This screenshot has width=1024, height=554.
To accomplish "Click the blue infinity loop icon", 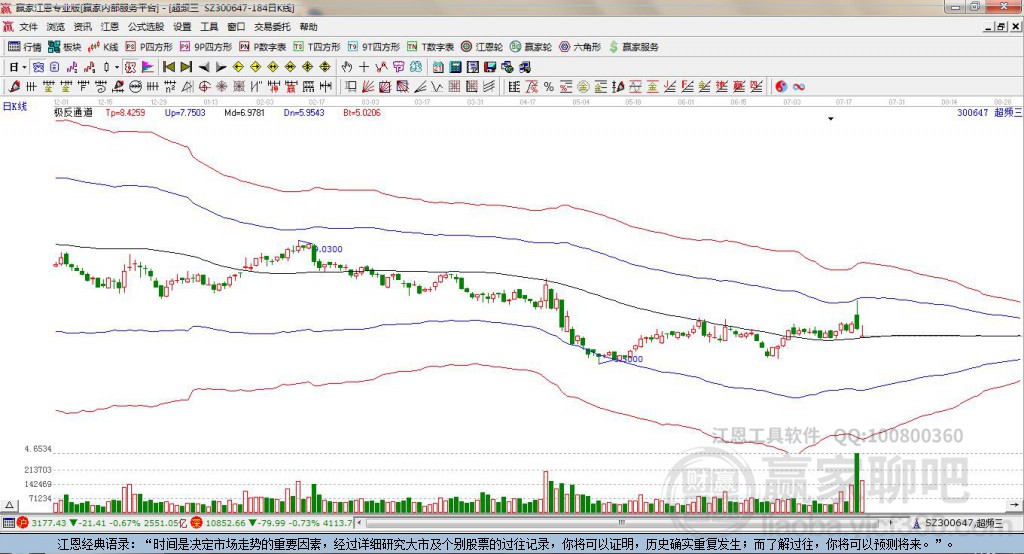I will coord(799,86).
